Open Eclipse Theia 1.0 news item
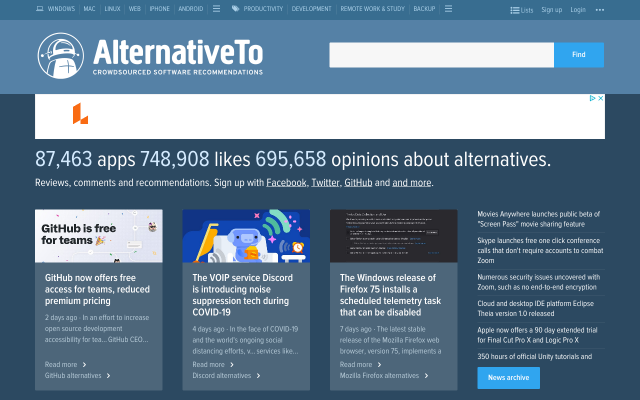Screen dimensions: 640x400 (x=536, y=309)
